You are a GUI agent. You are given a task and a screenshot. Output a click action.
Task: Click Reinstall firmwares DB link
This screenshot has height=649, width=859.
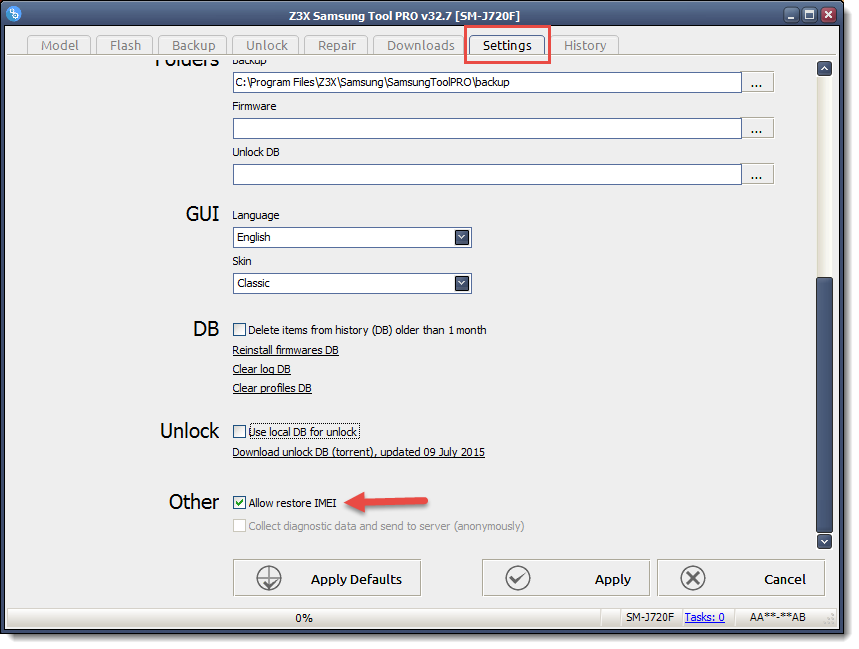point(285,350)
